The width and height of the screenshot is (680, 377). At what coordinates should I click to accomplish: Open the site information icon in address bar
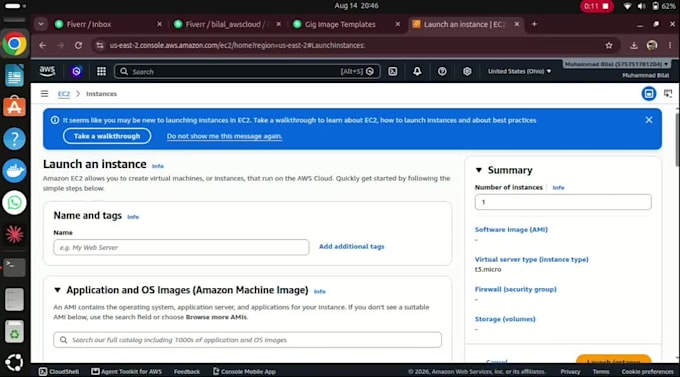click(x=100, y=45)
